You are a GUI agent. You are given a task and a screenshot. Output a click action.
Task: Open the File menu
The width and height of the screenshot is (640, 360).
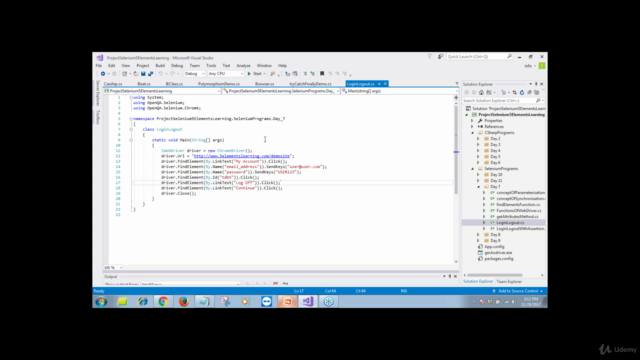(99, 66)
